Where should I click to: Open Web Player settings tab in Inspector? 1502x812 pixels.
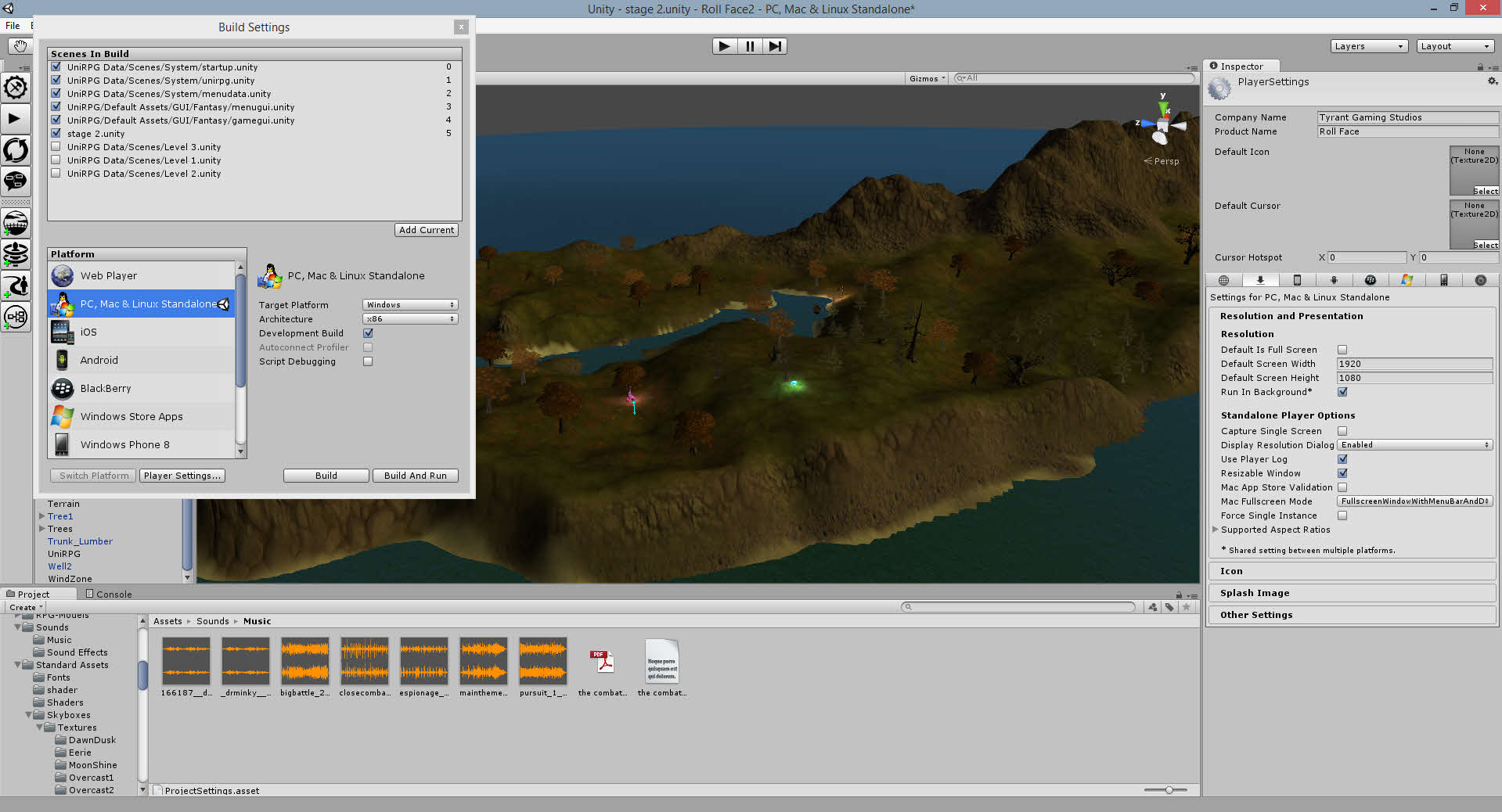coord(1224,280)
